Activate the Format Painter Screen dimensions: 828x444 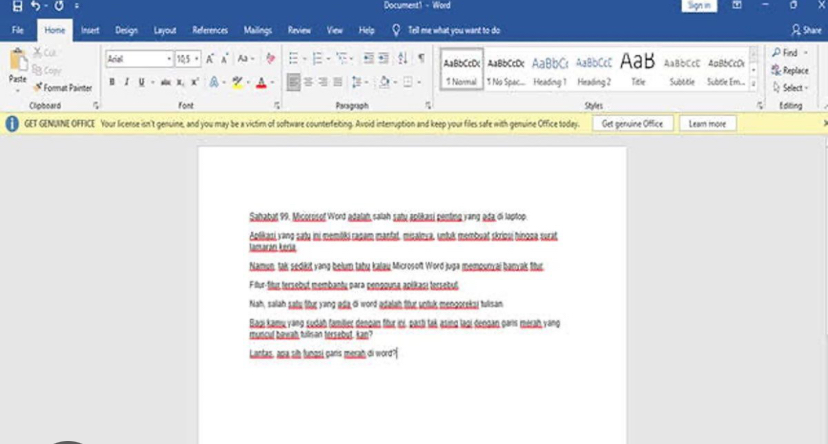click(62, 88)
